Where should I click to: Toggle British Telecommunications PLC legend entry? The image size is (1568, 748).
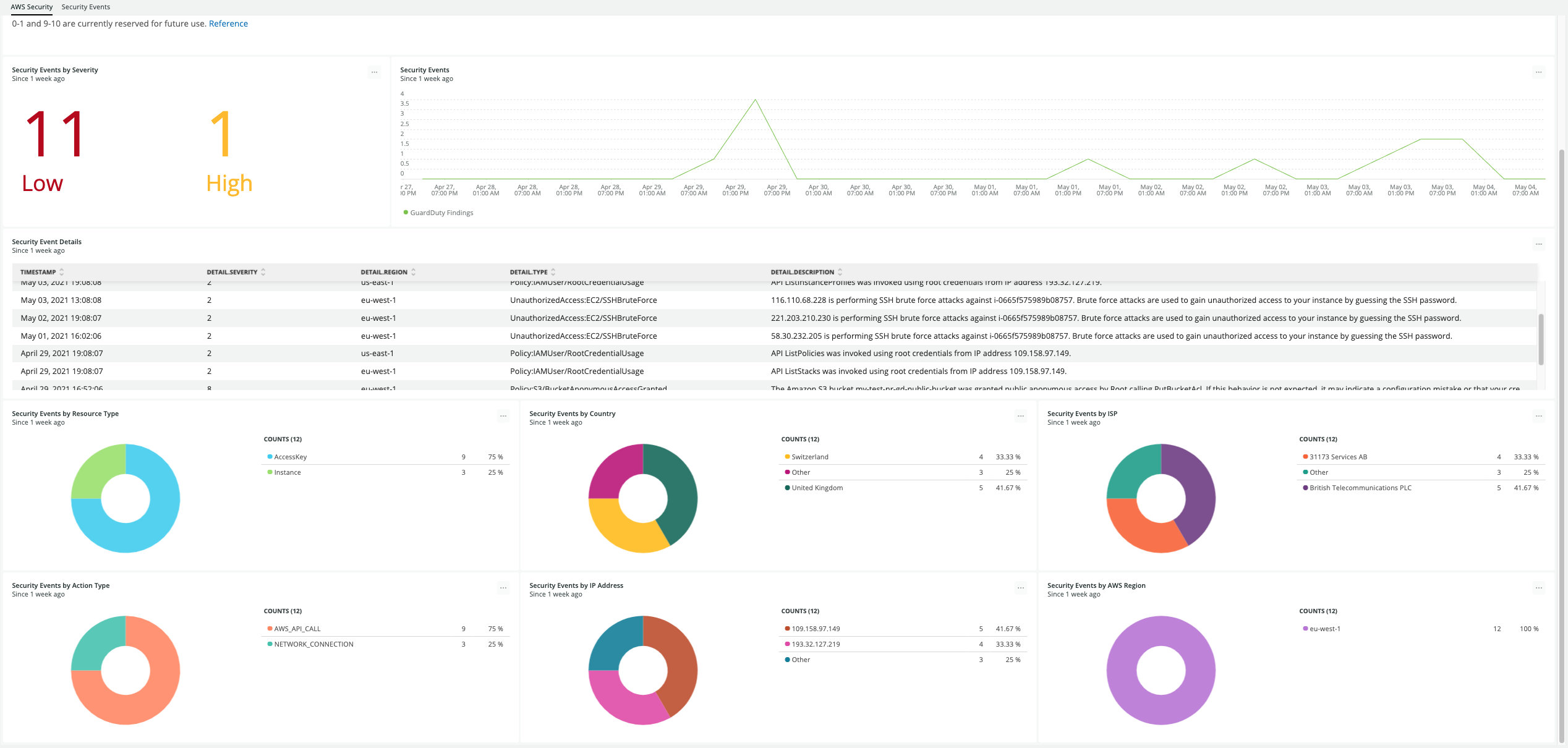click(1357, 488)
